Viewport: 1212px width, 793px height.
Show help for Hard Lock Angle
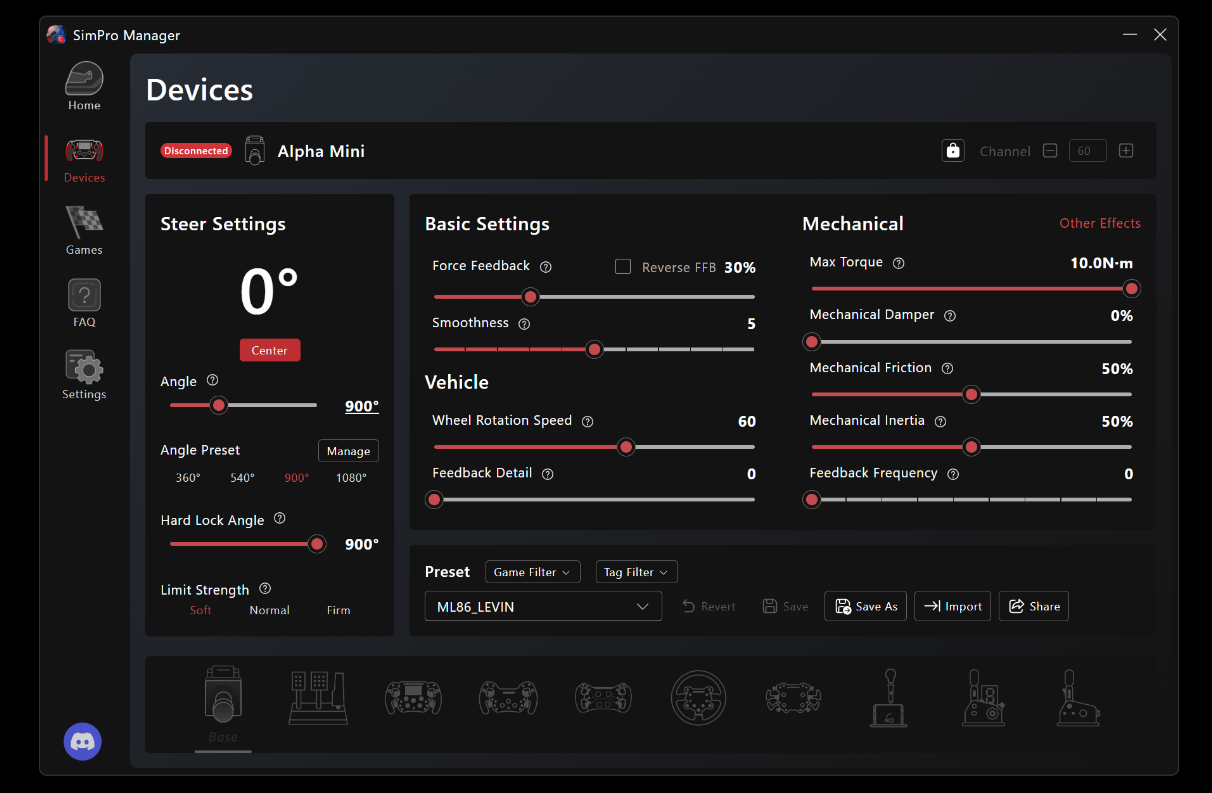click(280, 519)
